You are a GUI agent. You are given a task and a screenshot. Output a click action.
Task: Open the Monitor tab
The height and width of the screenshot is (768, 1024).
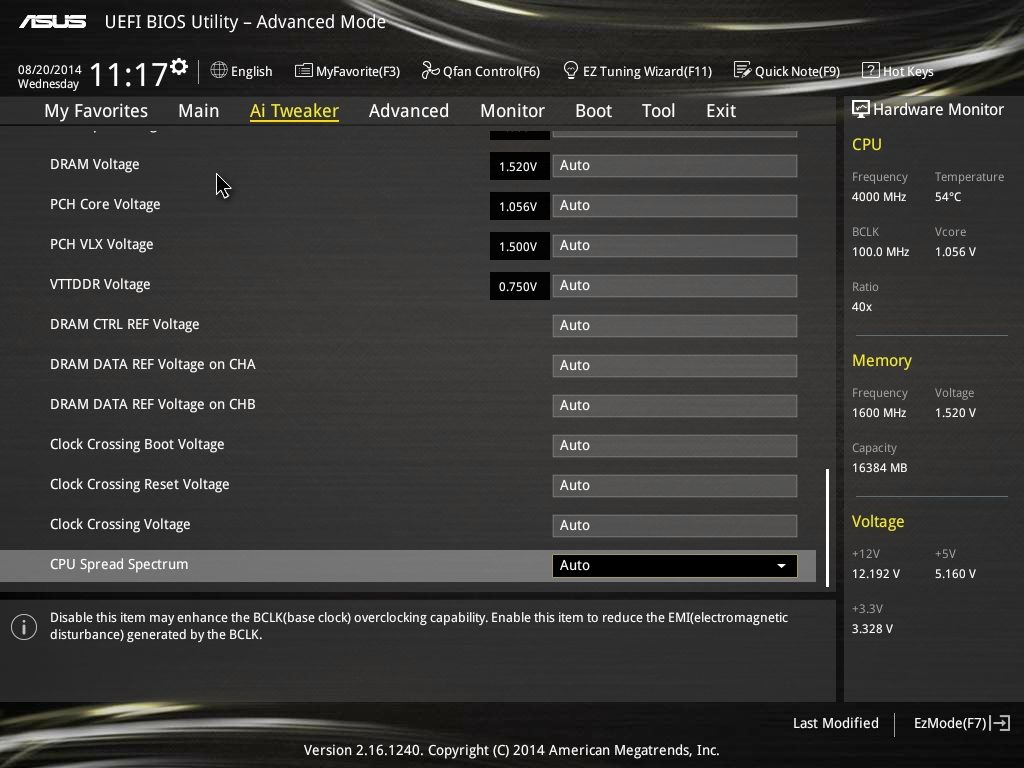click(512, 111)
